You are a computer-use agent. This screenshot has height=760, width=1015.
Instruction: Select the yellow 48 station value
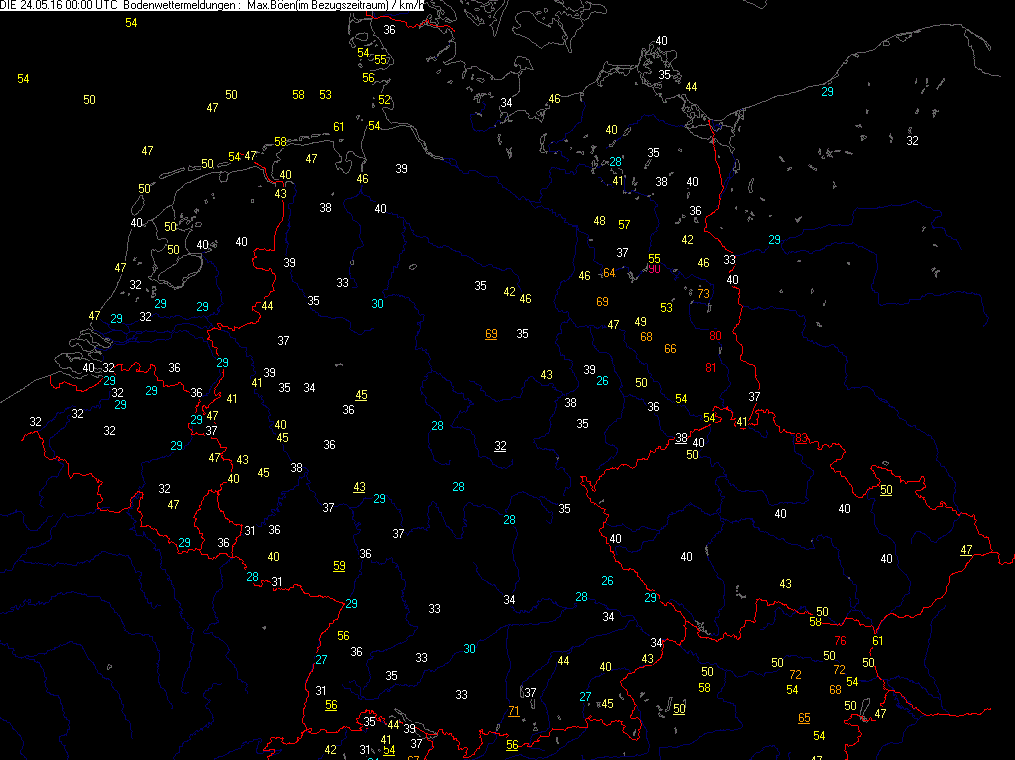(599, 221)
